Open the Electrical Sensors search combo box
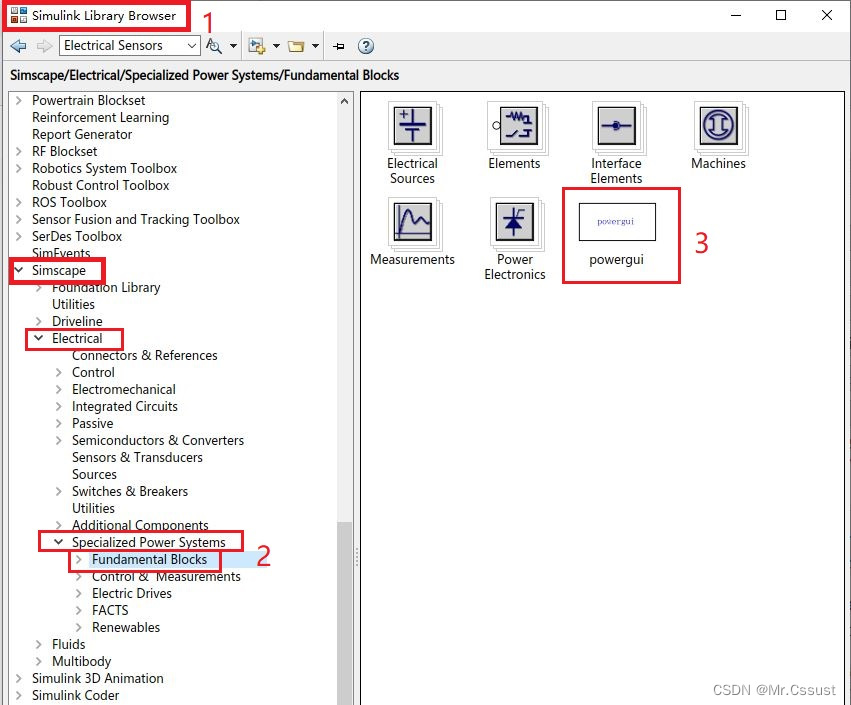 coord(130,46)
